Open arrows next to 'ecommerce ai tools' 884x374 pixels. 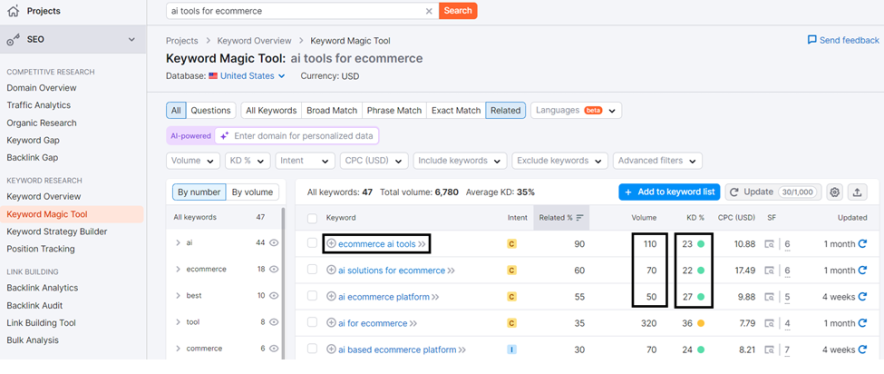[422, 244]
